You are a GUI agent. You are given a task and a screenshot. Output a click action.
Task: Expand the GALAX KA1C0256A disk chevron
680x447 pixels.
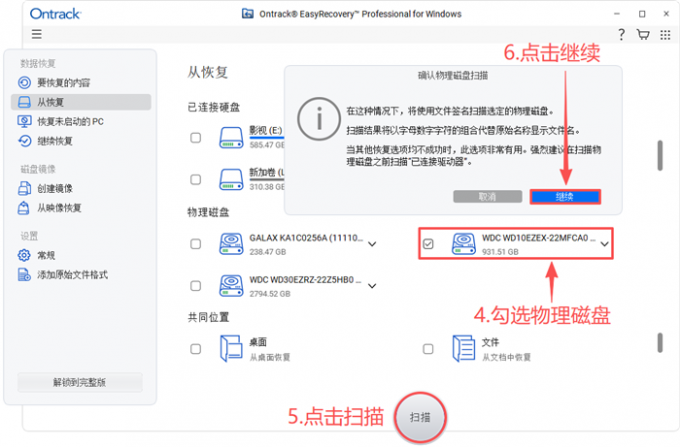click(372, 245)
